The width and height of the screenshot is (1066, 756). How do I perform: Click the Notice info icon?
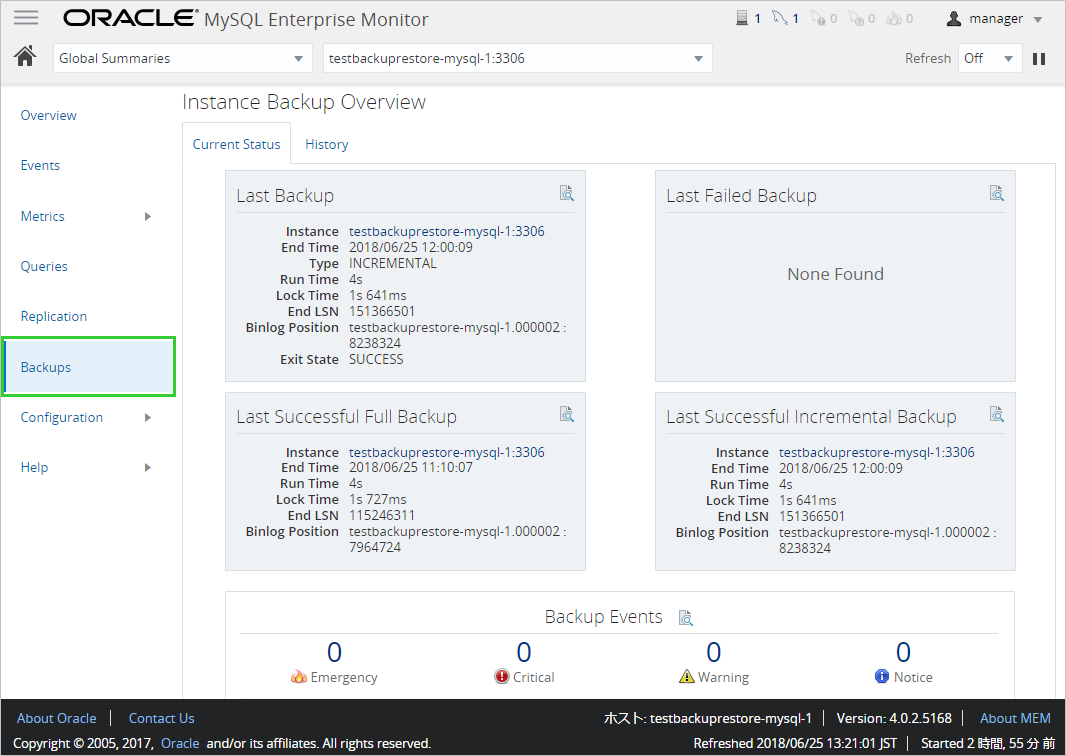882,676
